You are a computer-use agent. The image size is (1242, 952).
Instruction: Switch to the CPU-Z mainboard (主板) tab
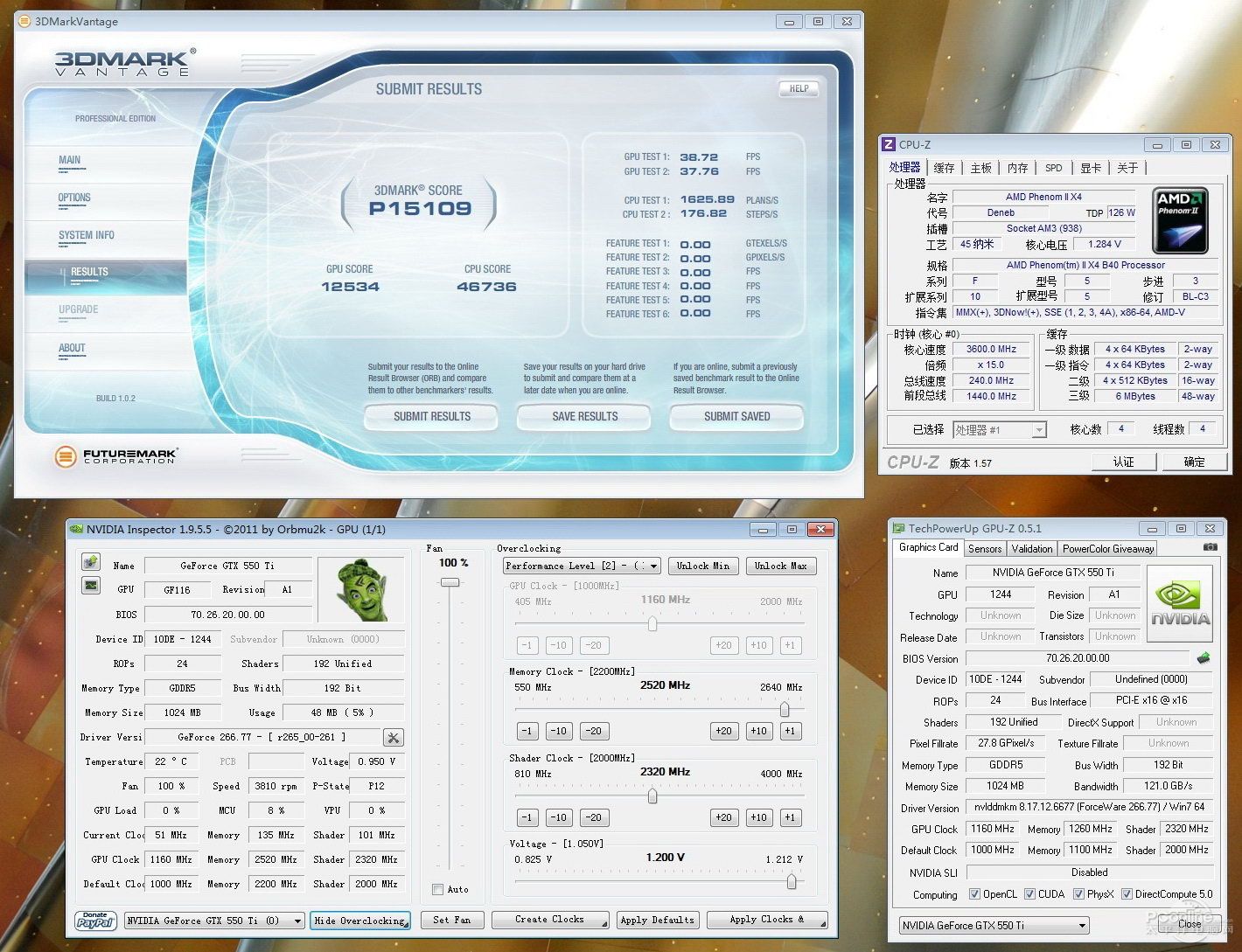point(981,168)
